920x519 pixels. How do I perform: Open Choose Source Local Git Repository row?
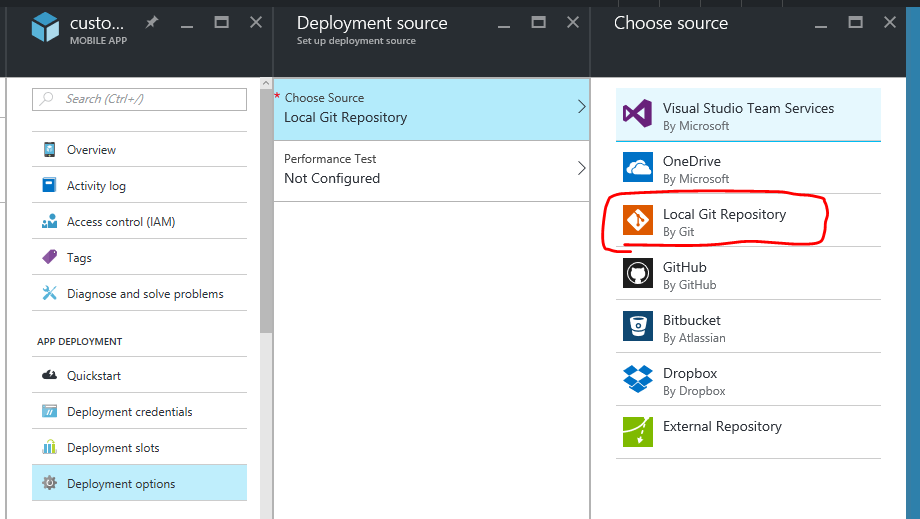point(431,110)
